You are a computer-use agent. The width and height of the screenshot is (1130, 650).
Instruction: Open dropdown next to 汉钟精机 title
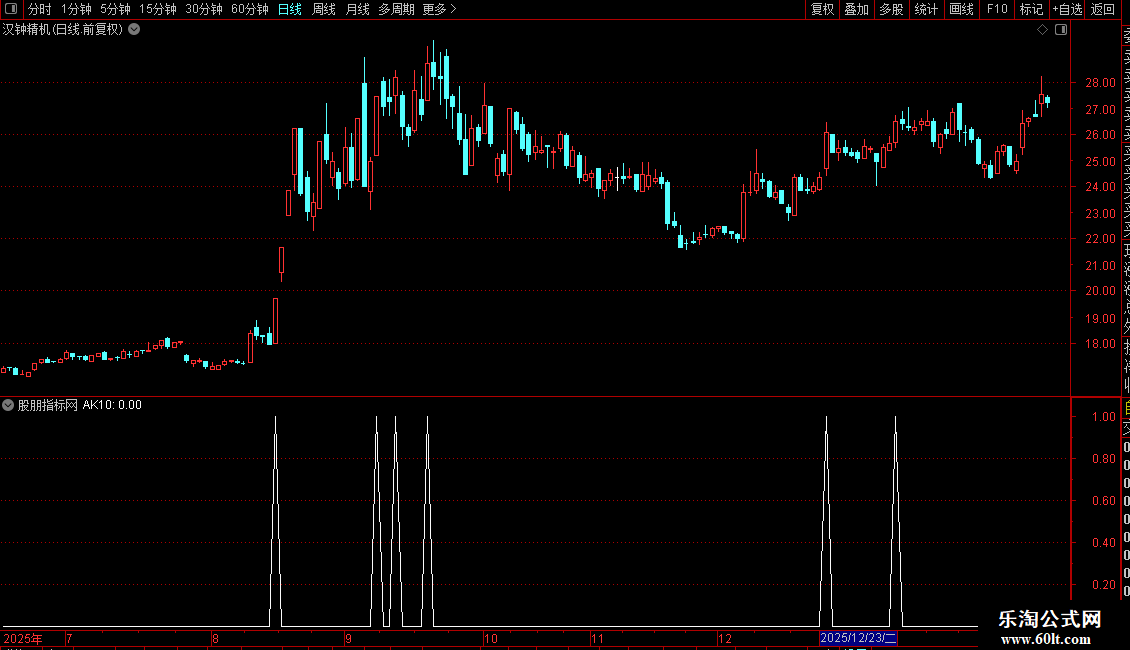134,30
